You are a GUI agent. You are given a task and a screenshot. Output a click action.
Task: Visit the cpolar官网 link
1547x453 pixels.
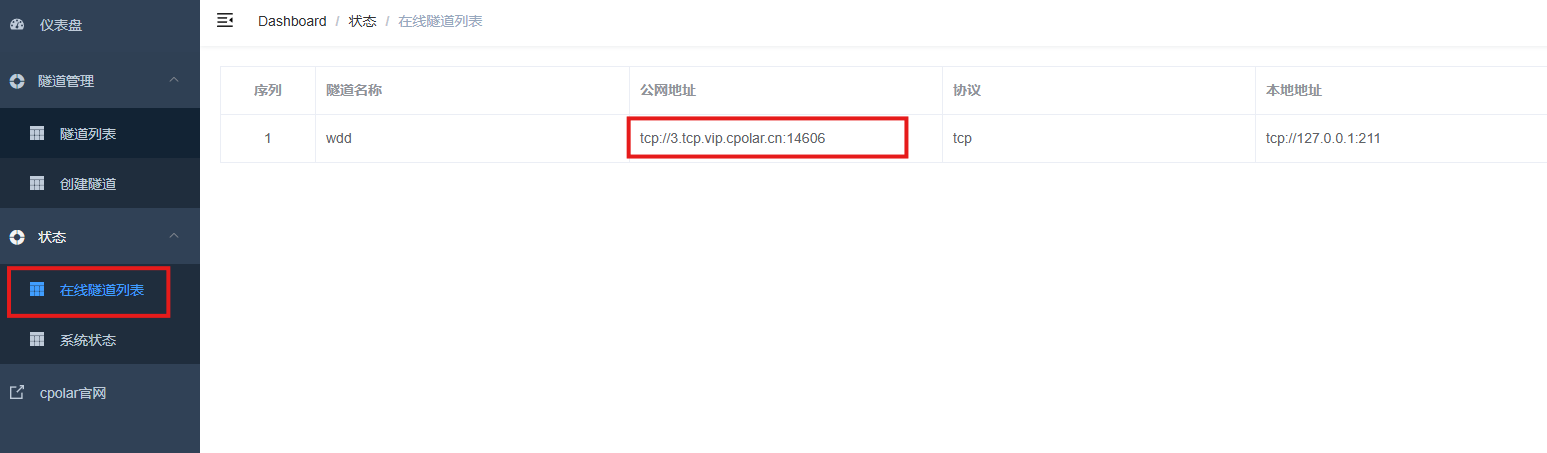pyautogui.click(x=72, y=393)
